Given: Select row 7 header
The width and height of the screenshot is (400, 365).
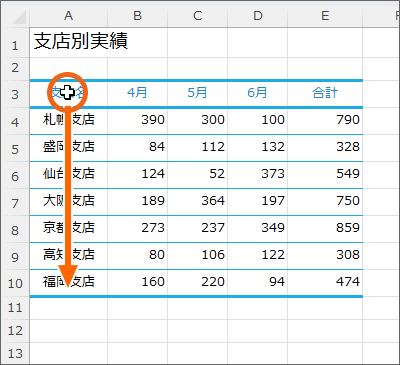Looking at the screenshot, I should pyautogui.click(x=15, y=202).
